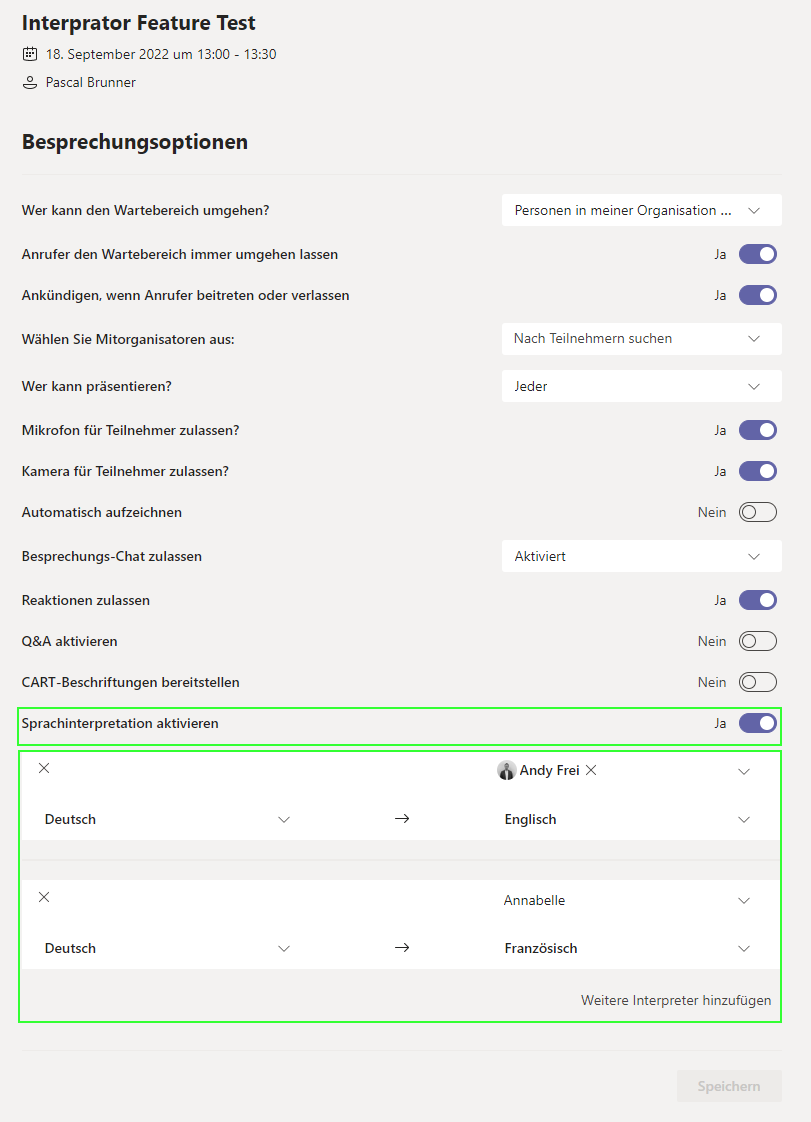Remove the first interpreter row (Andy Frei)
This screenshot has height=1122, width=811.
pos(44,768)
